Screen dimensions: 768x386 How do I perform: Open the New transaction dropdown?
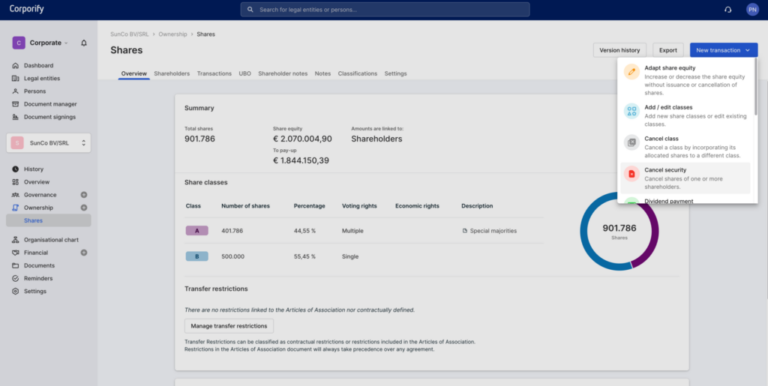723,50
